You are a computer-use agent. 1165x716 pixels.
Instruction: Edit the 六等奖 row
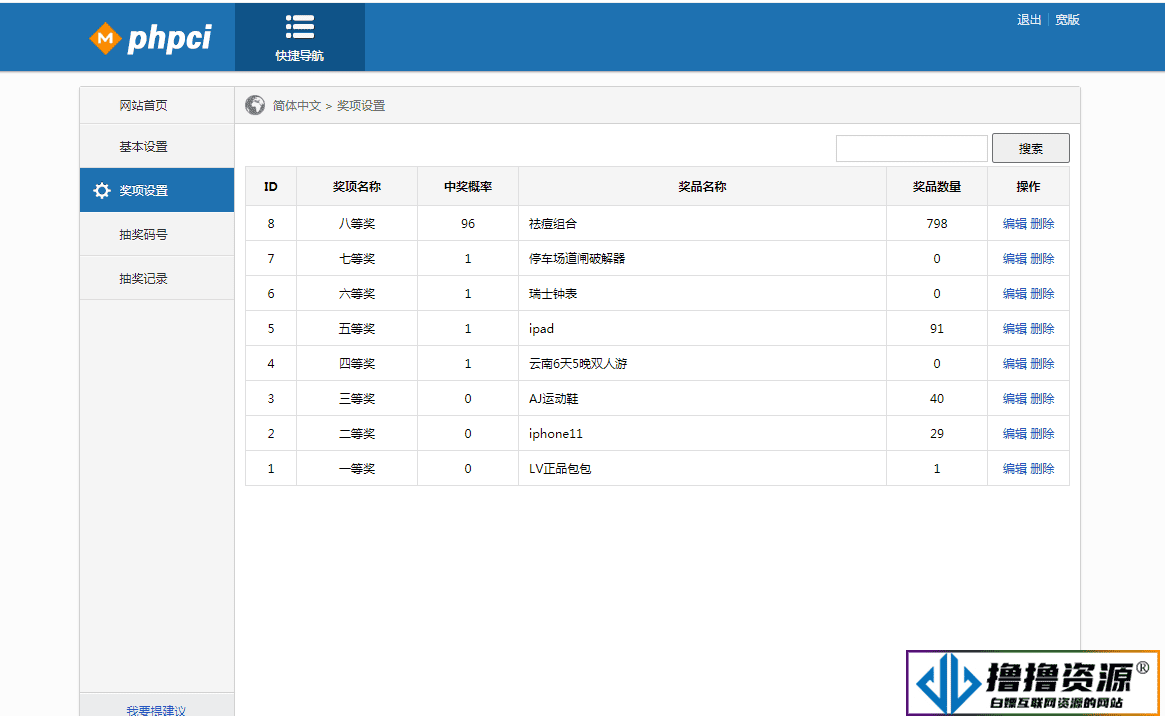[1014, 293]
